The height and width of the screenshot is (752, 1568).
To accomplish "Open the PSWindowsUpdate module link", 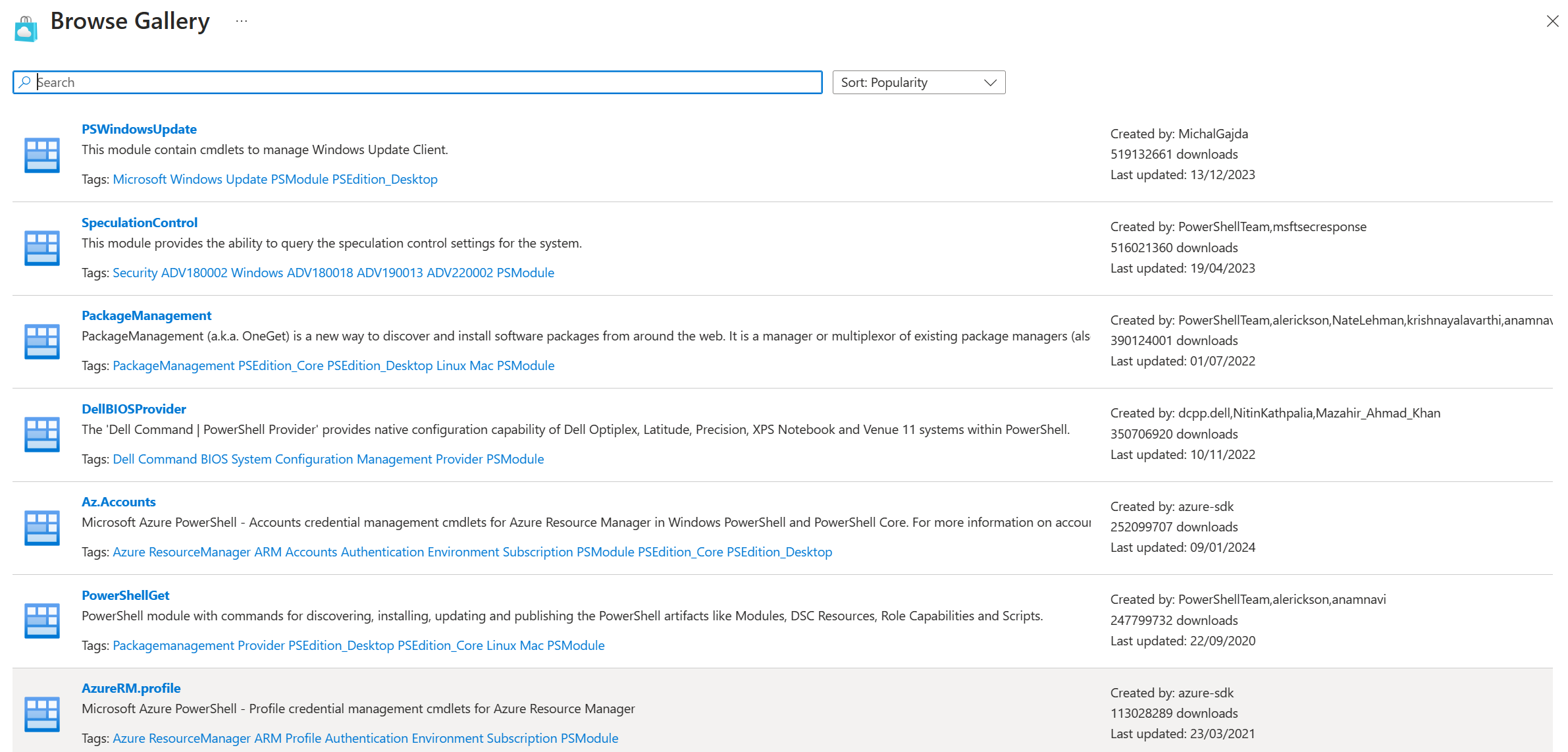I will click(x=139, y=129).
